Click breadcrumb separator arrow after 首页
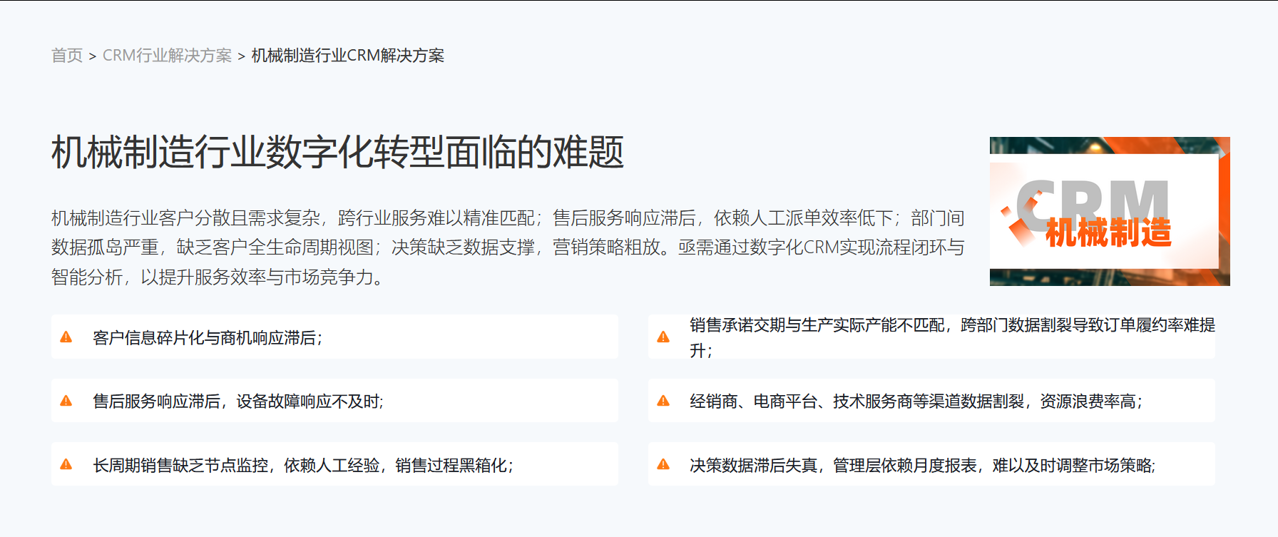This screenshot has height=537, width=1278. click(x=92, y=57)
